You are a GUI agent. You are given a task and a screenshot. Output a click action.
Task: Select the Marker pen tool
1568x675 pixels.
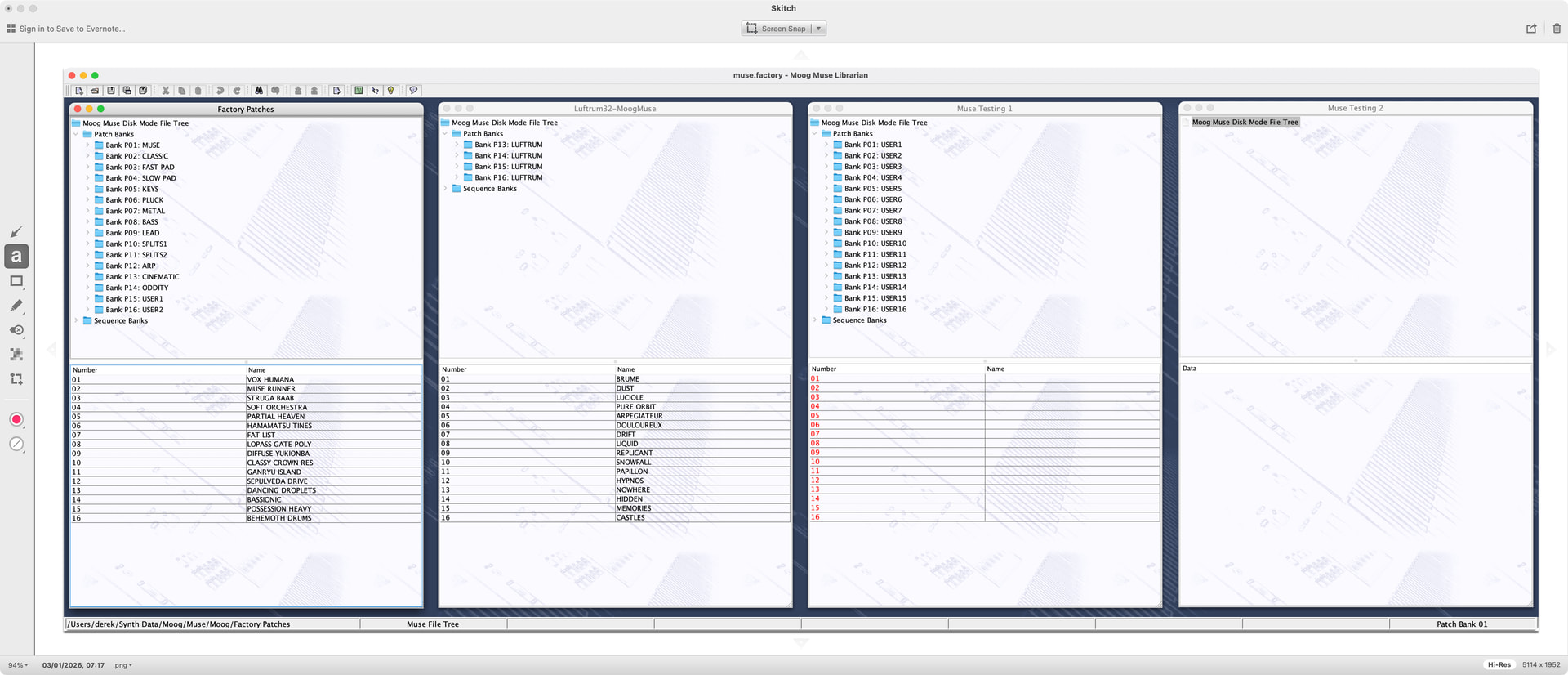[16, 306]
